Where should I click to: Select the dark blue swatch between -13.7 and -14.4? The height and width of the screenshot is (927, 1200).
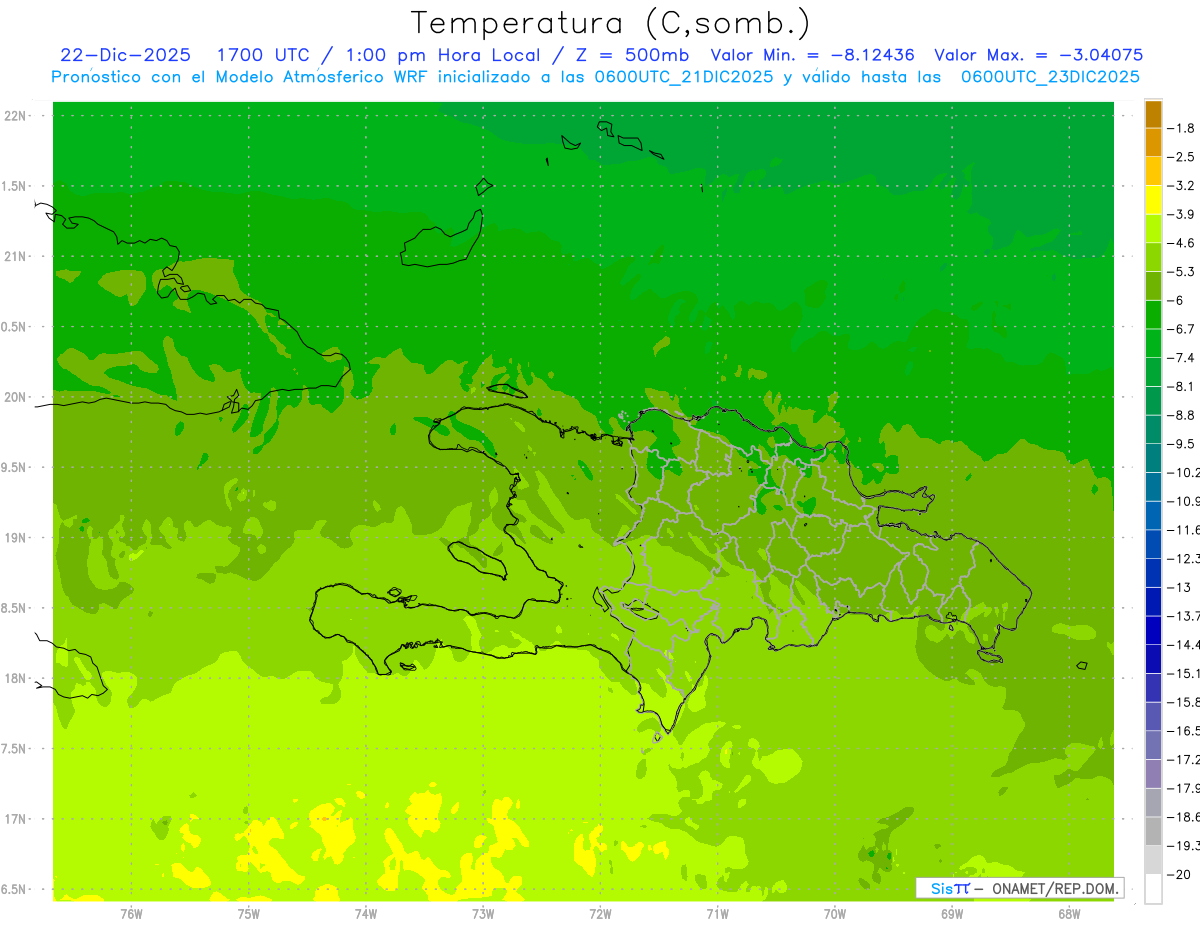[1153, 630]
